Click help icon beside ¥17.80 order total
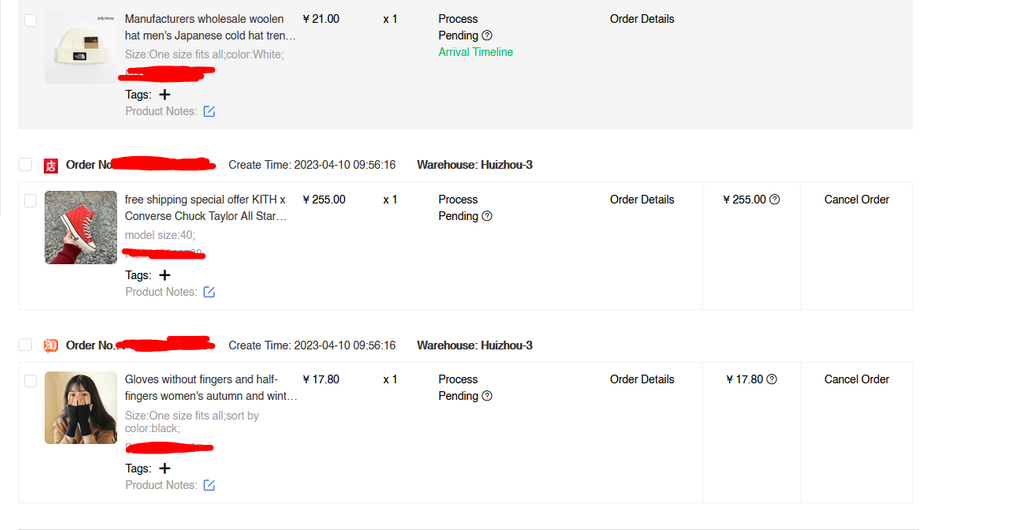The image size is (1024, 530). [x=771, y=379]
